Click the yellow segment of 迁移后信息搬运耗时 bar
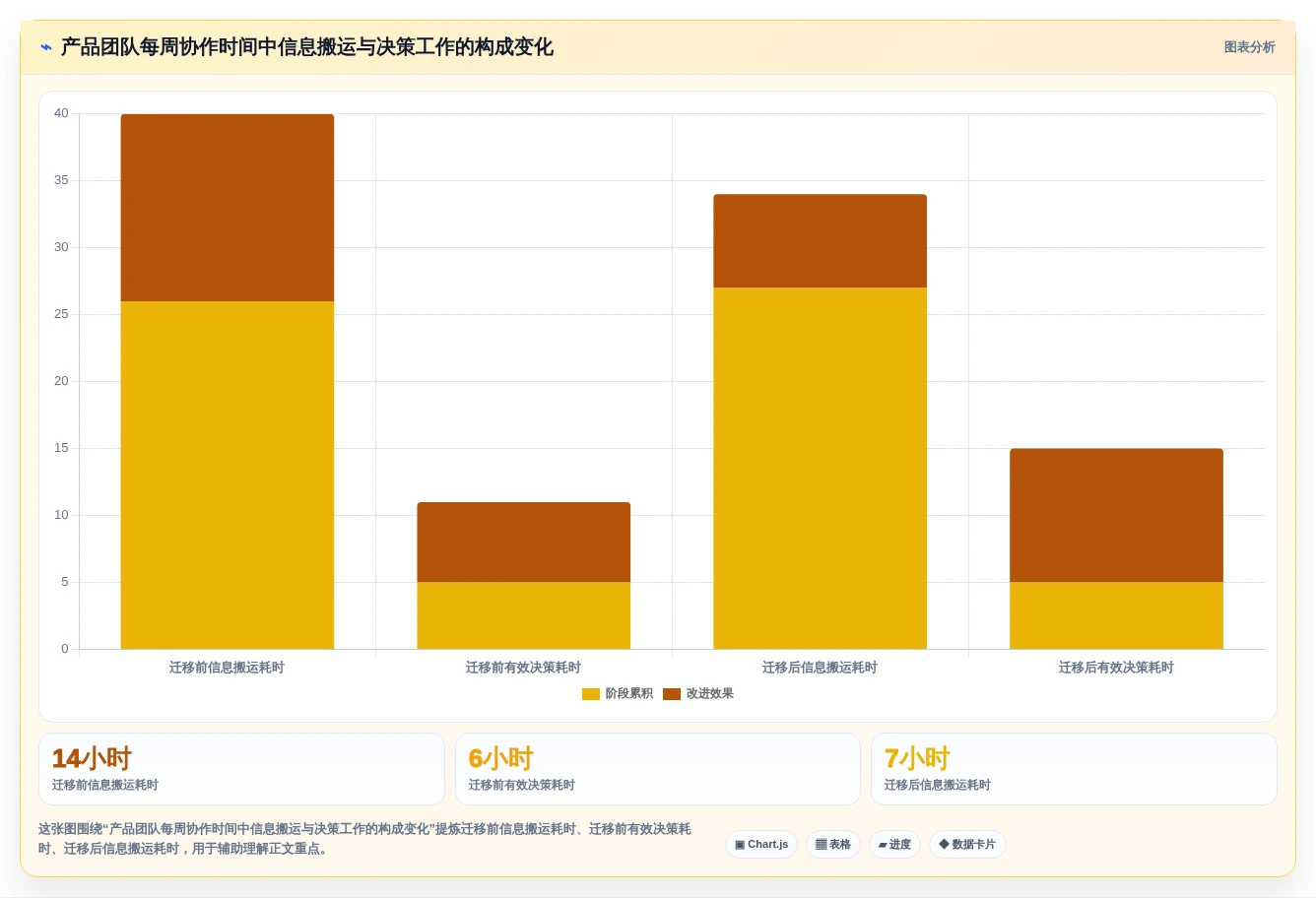1316x898 pixels. 821,468
